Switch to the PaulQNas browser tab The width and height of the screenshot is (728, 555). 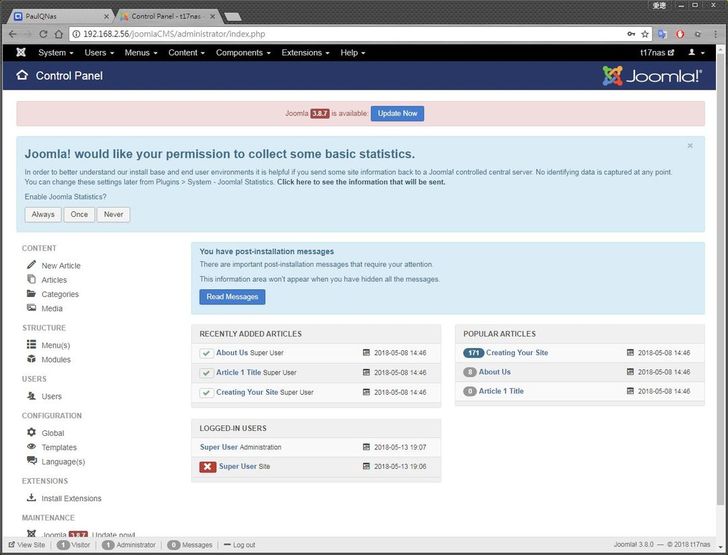click(x=58, y=16)
